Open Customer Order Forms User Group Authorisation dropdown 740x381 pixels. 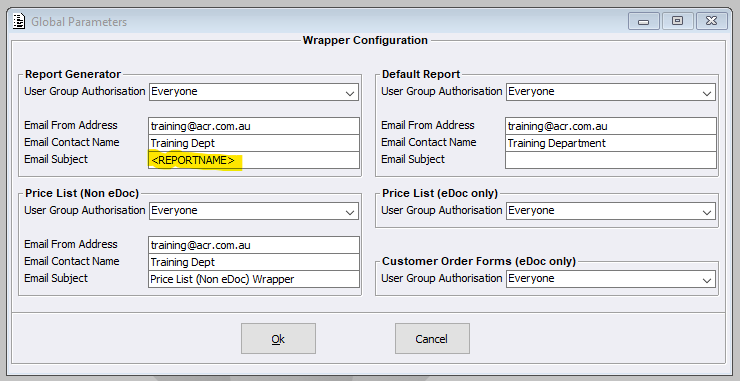(611, 279)
